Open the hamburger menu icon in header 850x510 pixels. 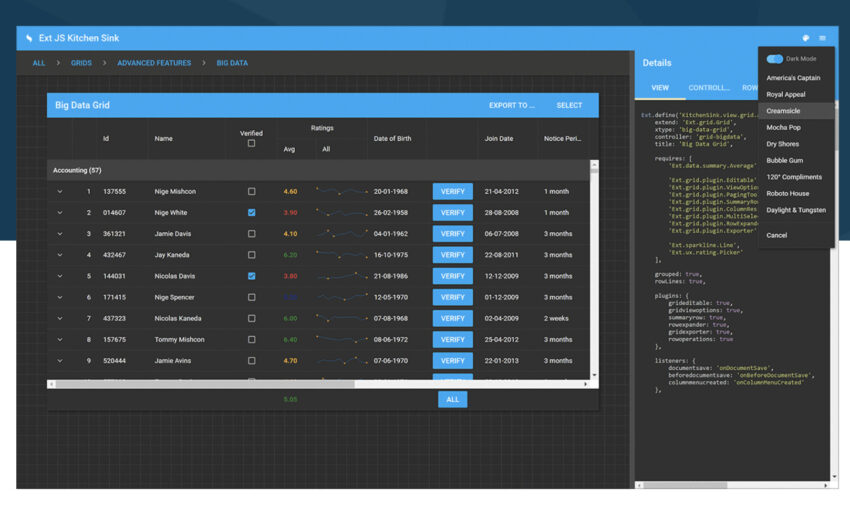822,38
